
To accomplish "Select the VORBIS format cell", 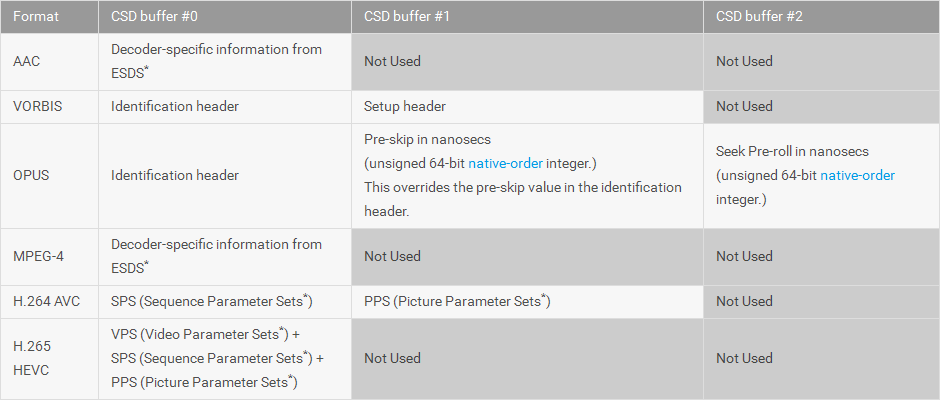I will pyautogui.click(x=37, y=106).
